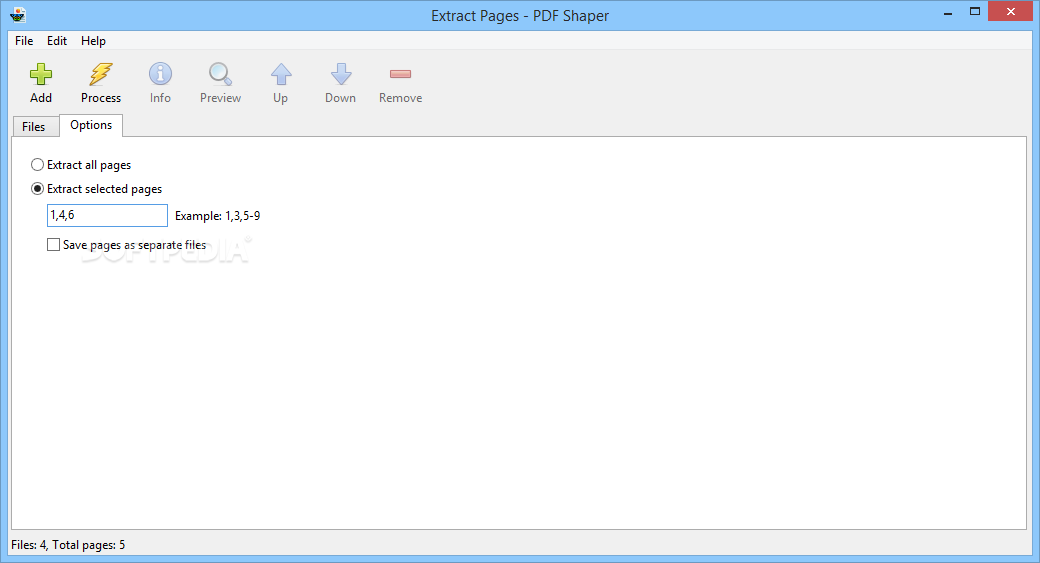Open the Help menu

pyautogui.click(x=93, y=40)
